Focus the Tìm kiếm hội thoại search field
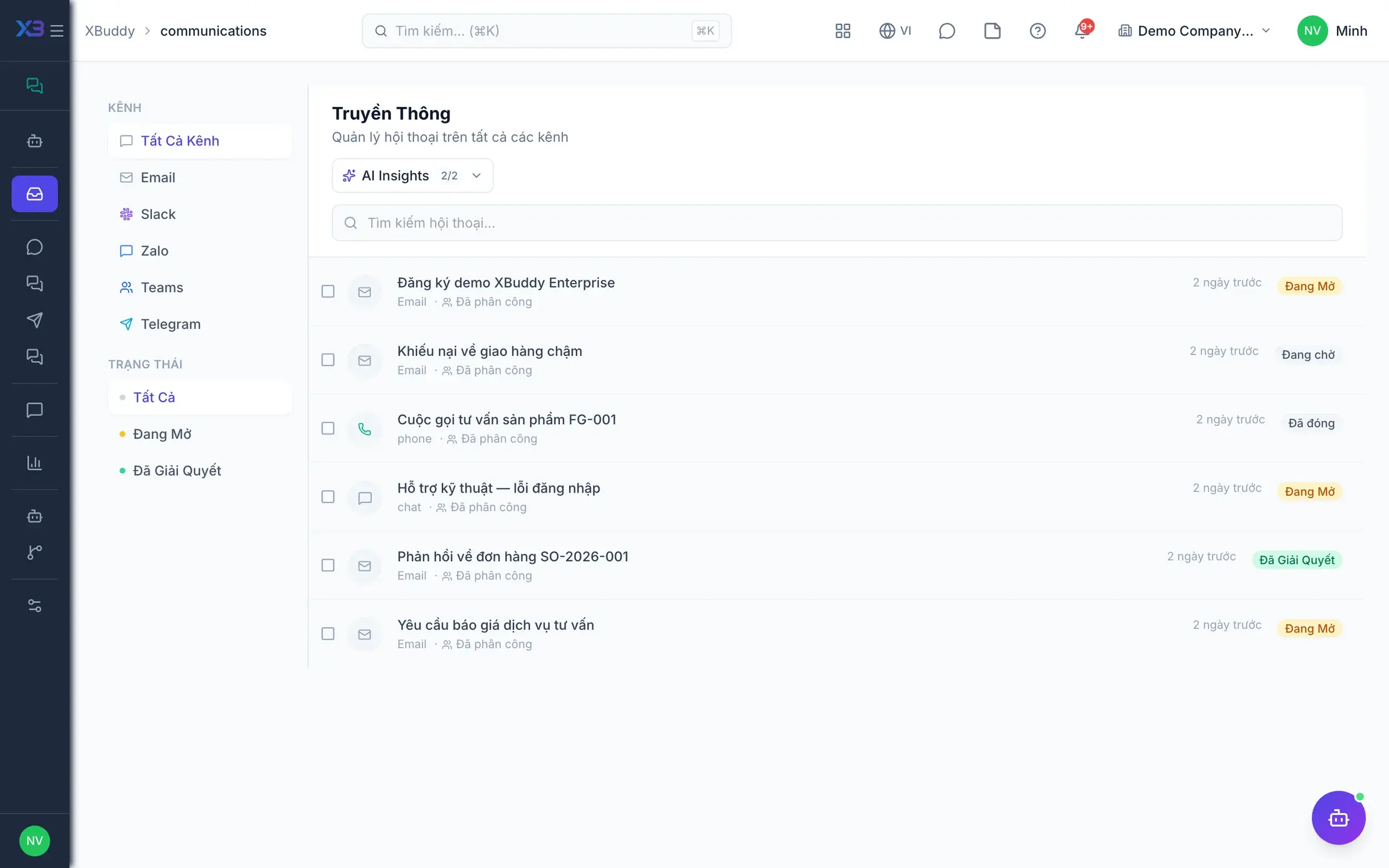 pyautogui.click(x=837, y=223)
